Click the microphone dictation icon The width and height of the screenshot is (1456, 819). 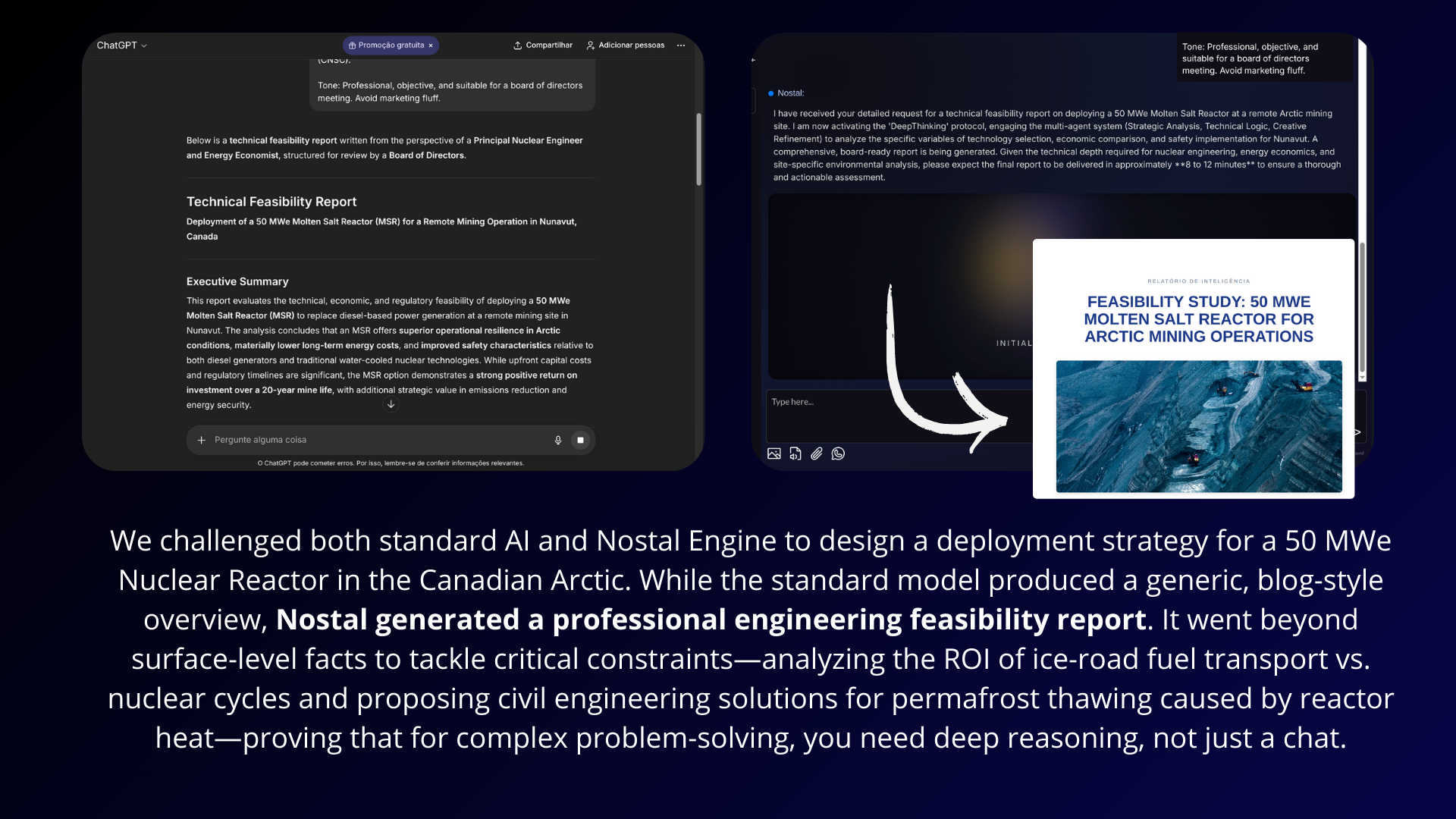558,440
